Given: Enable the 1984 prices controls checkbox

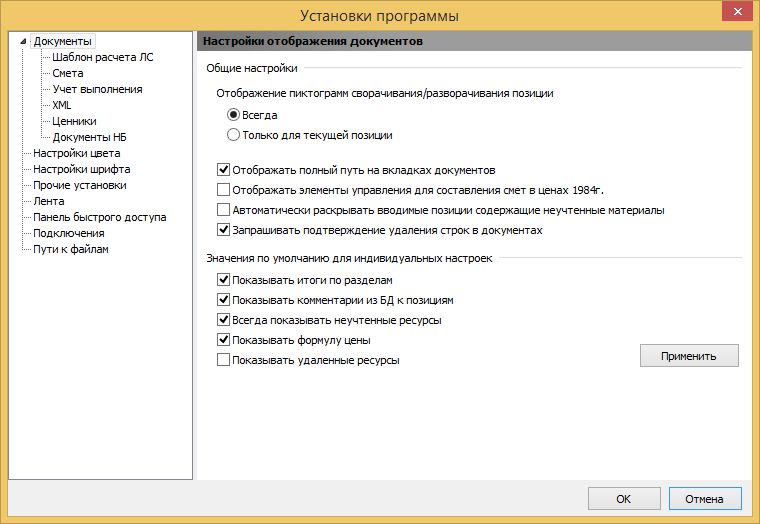Looking at the screenshot, I should [223, 190].
